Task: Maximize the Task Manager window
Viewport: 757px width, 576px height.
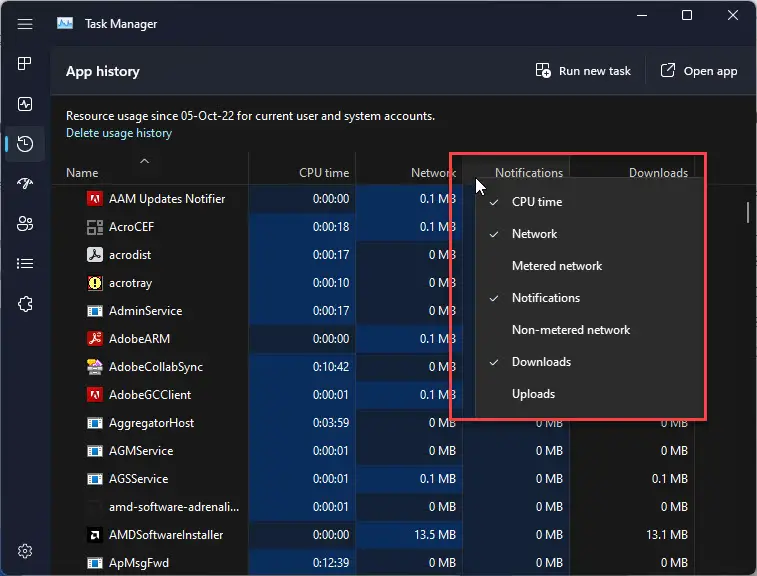Action: pos(687,15)
